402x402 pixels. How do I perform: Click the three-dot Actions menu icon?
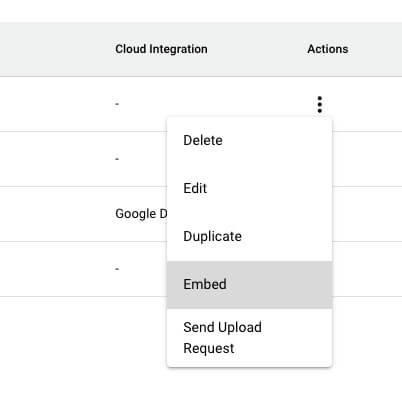click(320, 105)
